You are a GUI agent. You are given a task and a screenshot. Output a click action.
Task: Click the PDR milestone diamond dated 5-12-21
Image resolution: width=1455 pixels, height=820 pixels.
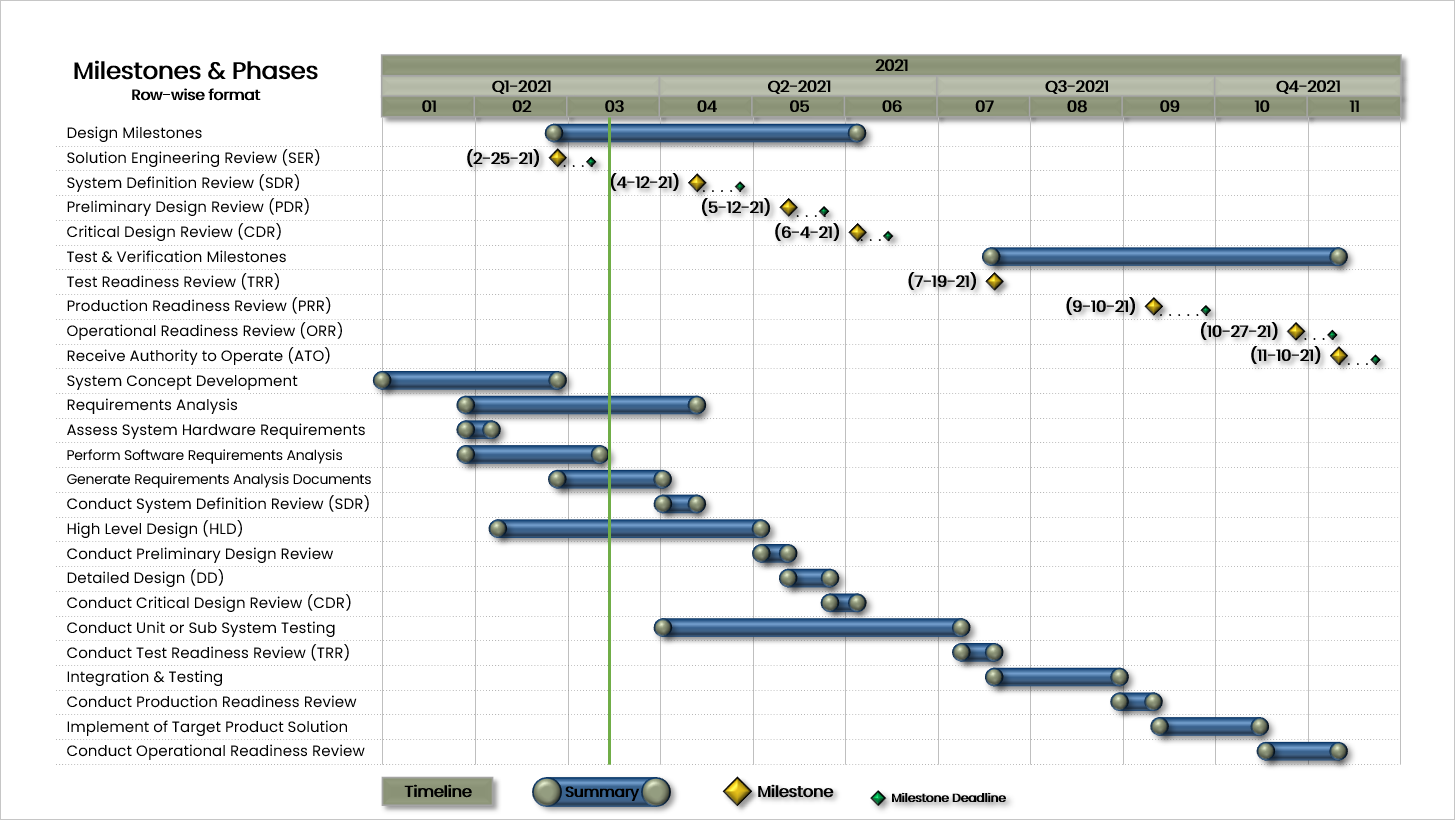pos(789,208)
